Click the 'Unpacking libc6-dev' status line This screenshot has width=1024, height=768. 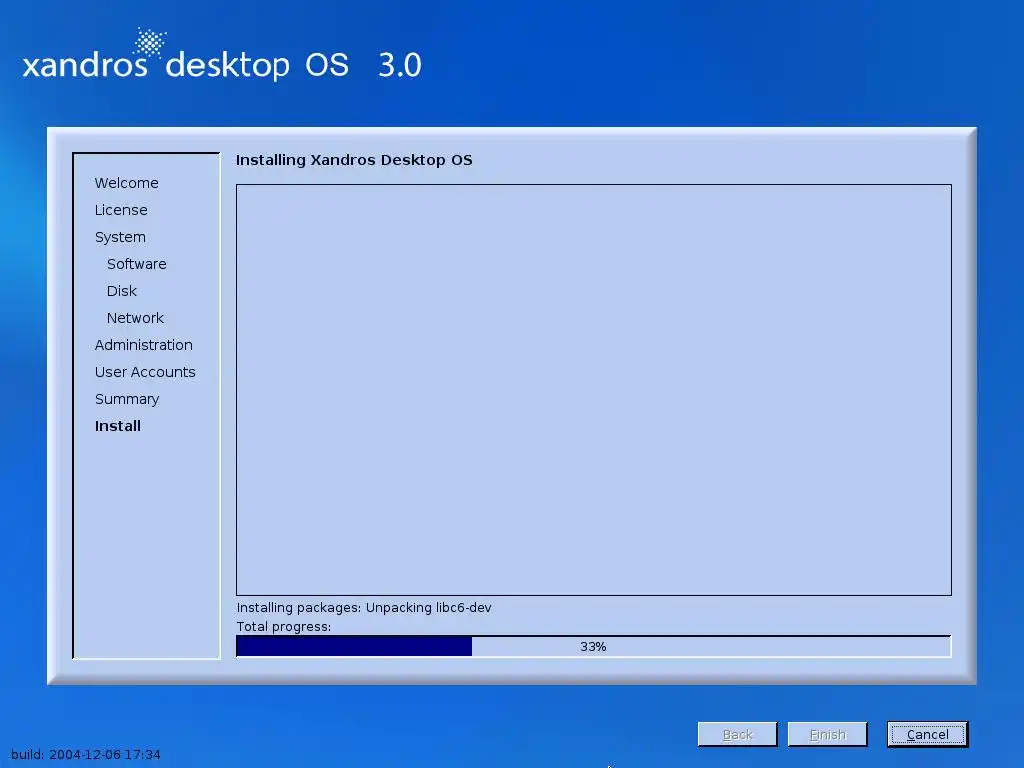364,607
